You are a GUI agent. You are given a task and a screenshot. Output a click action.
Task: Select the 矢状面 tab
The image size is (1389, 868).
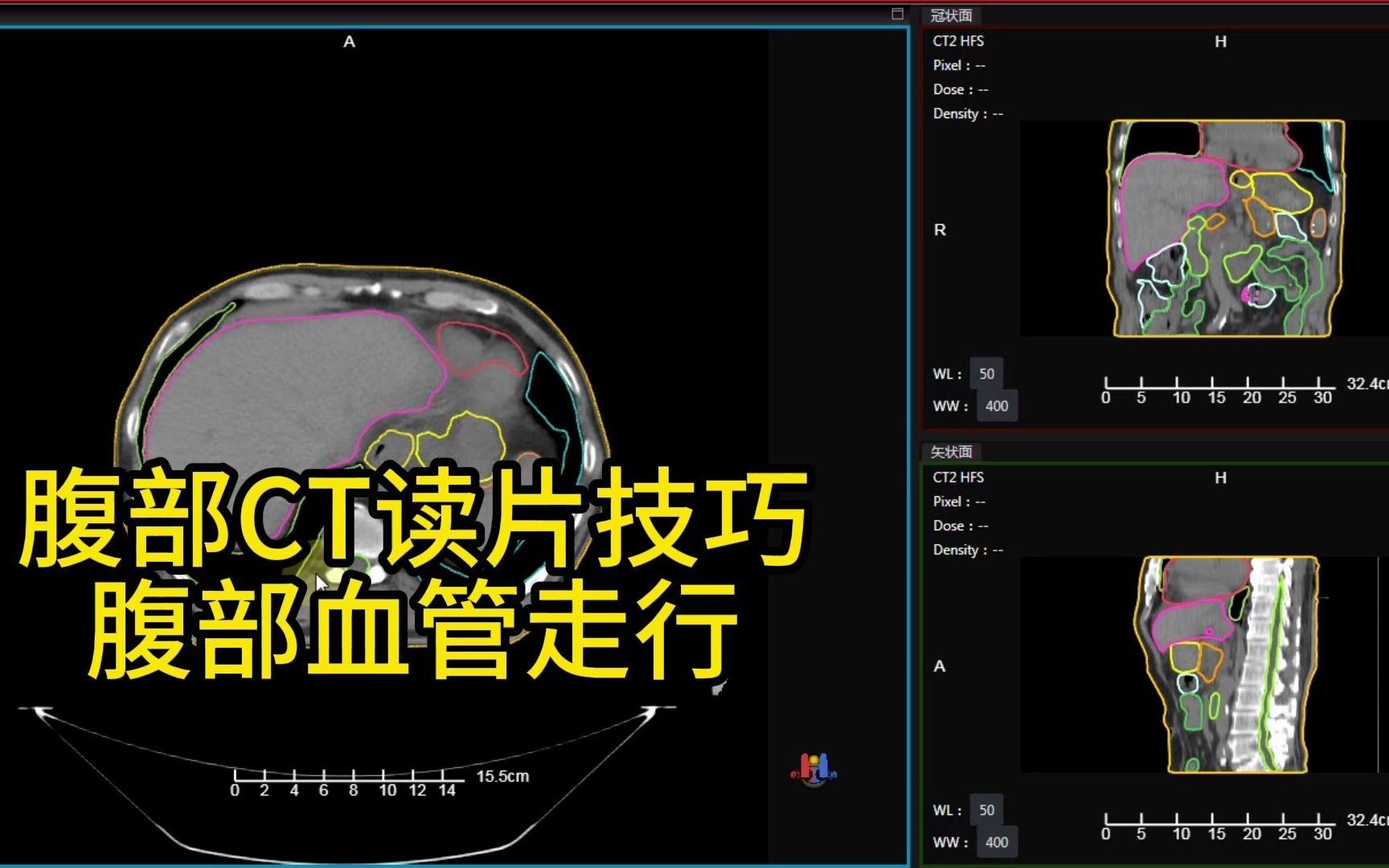(951, 452)
